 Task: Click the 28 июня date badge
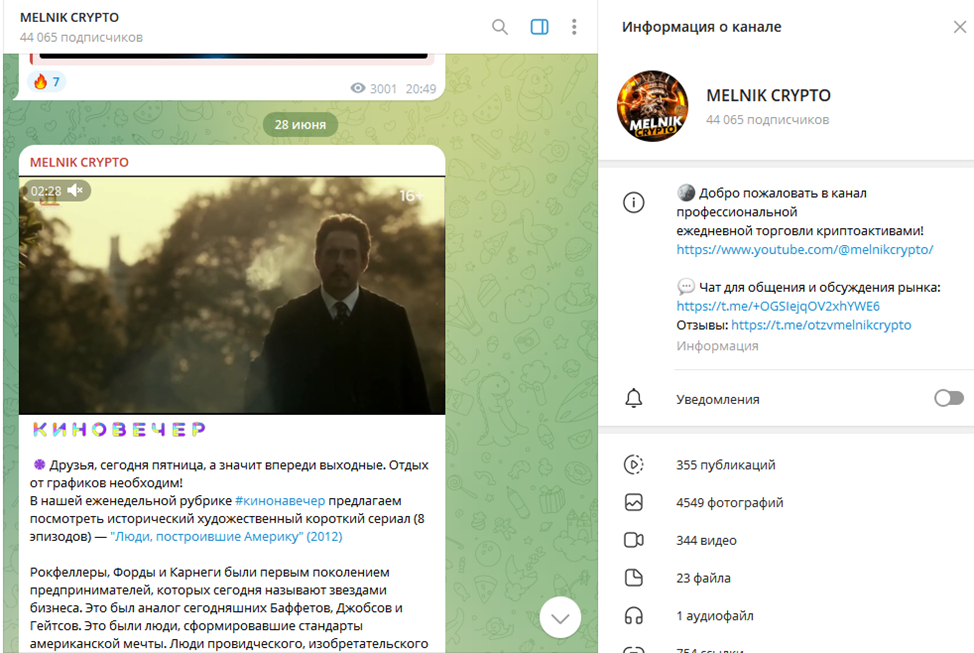(x=300, y=125)
